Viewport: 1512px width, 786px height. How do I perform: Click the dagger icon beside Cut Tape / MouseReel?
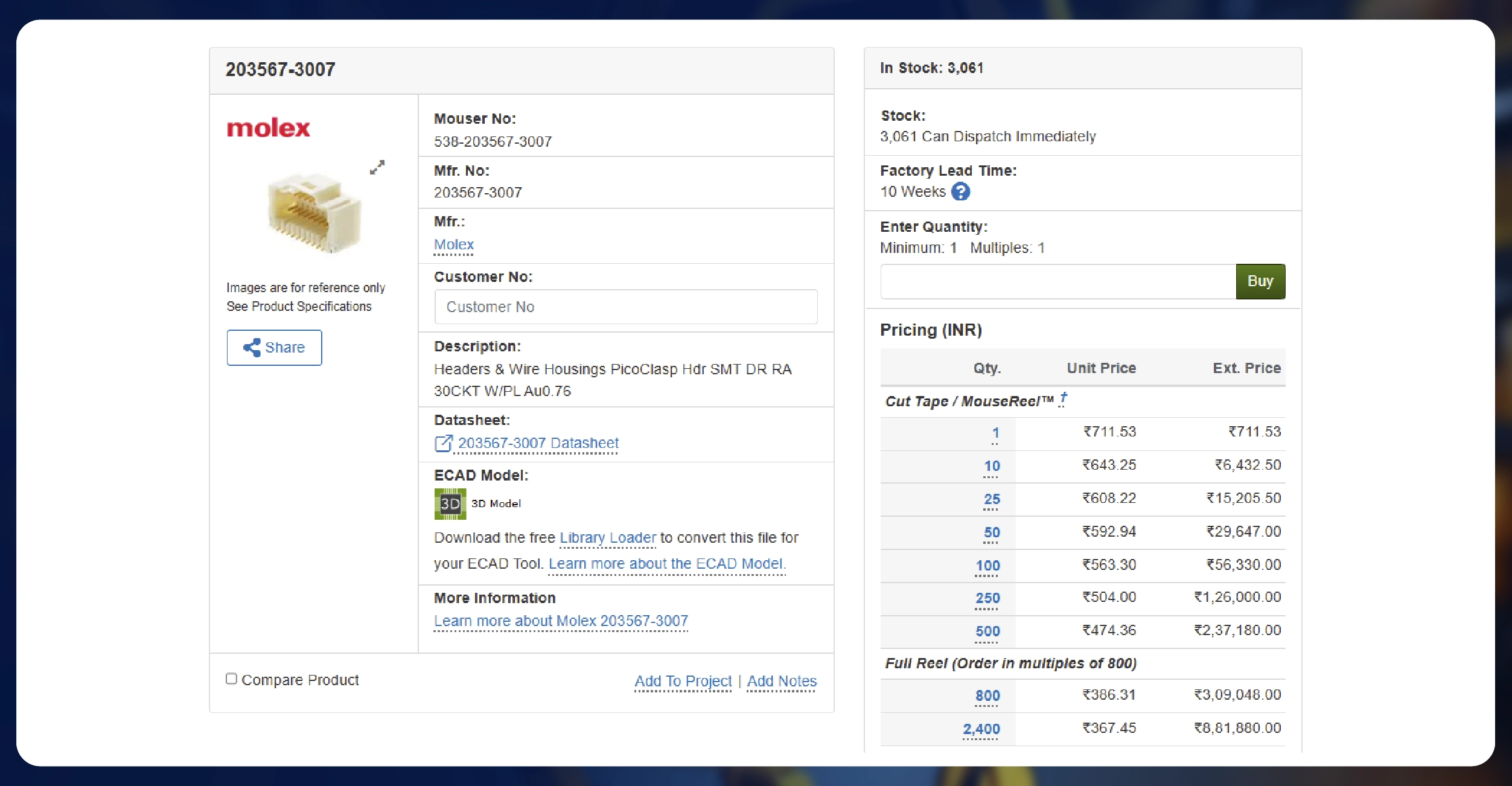click(x=1063, y=397)
